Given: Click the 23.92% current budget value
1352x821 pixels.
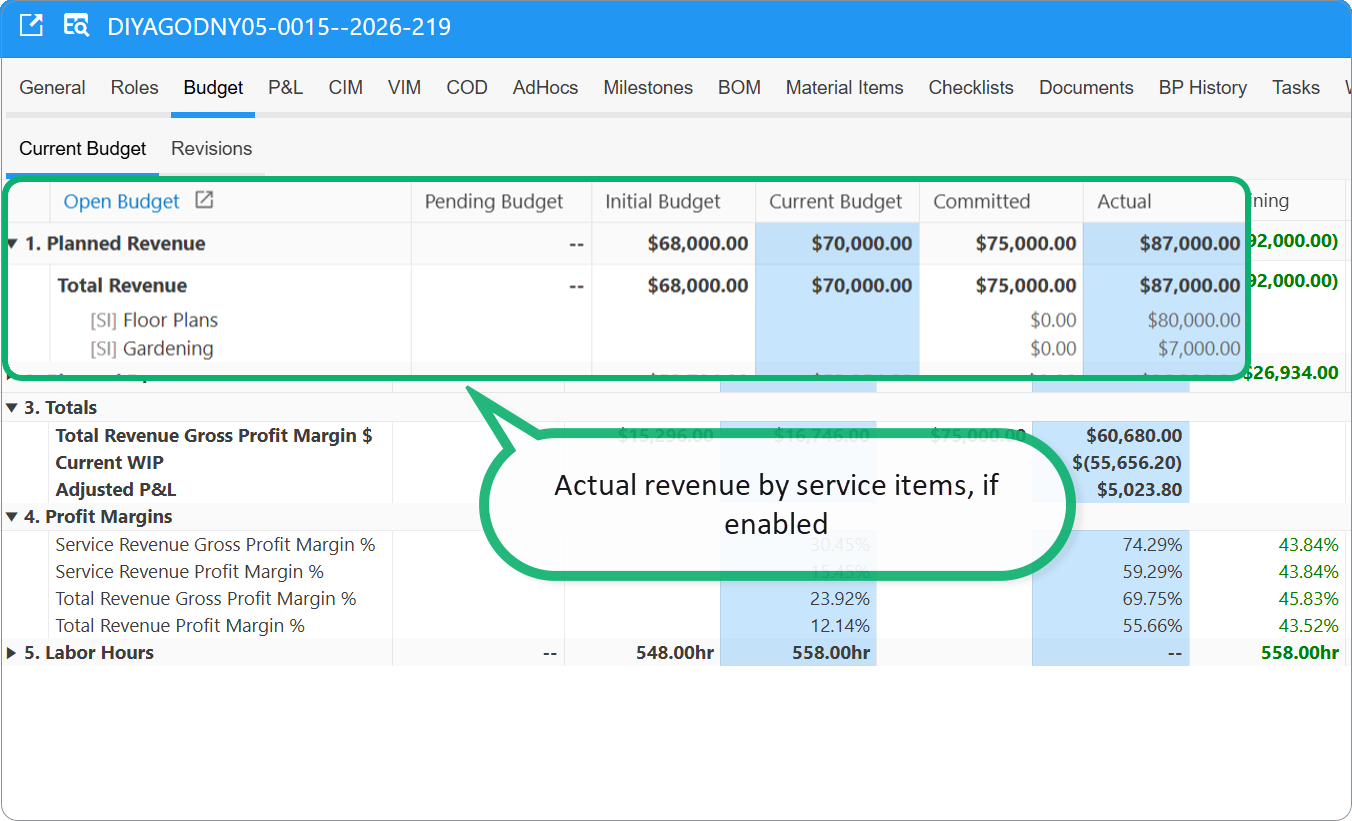Looking at the screenshot, I should pyautogui.click(x=840, y=599).
